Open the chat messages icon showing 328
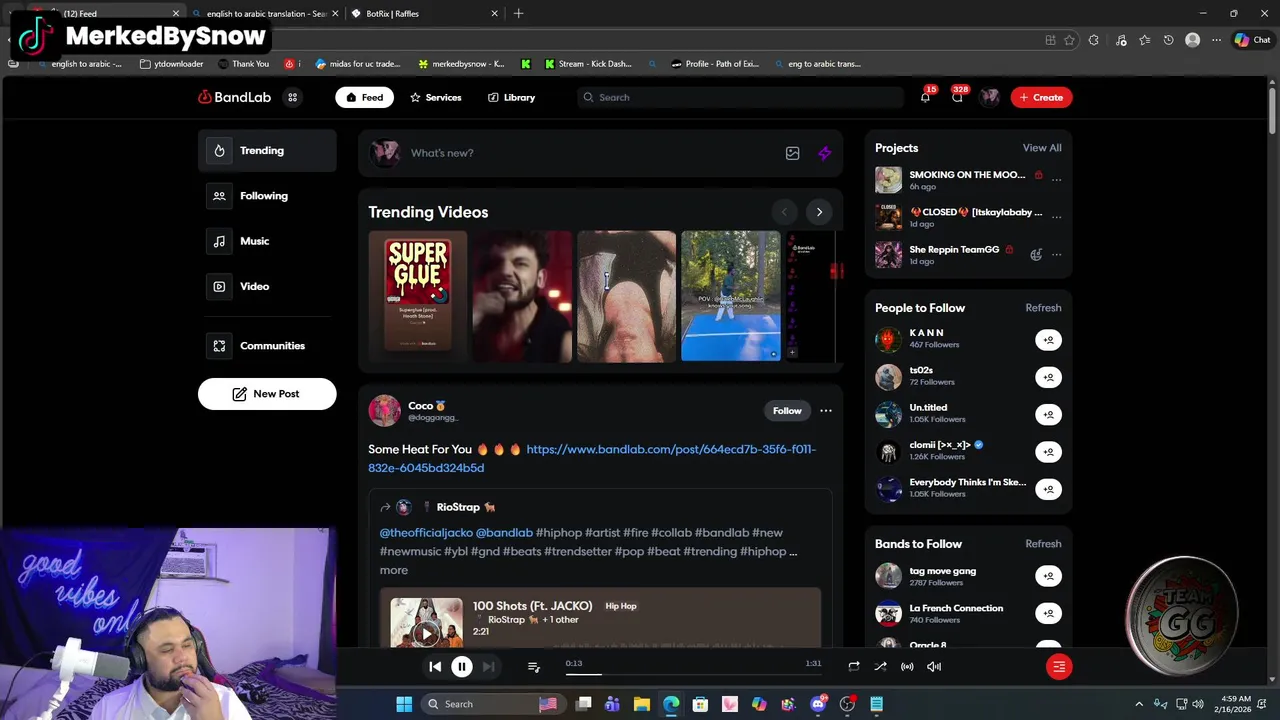Image resolution: width=1280 pixels, height=720 pixels. (957, 97)
